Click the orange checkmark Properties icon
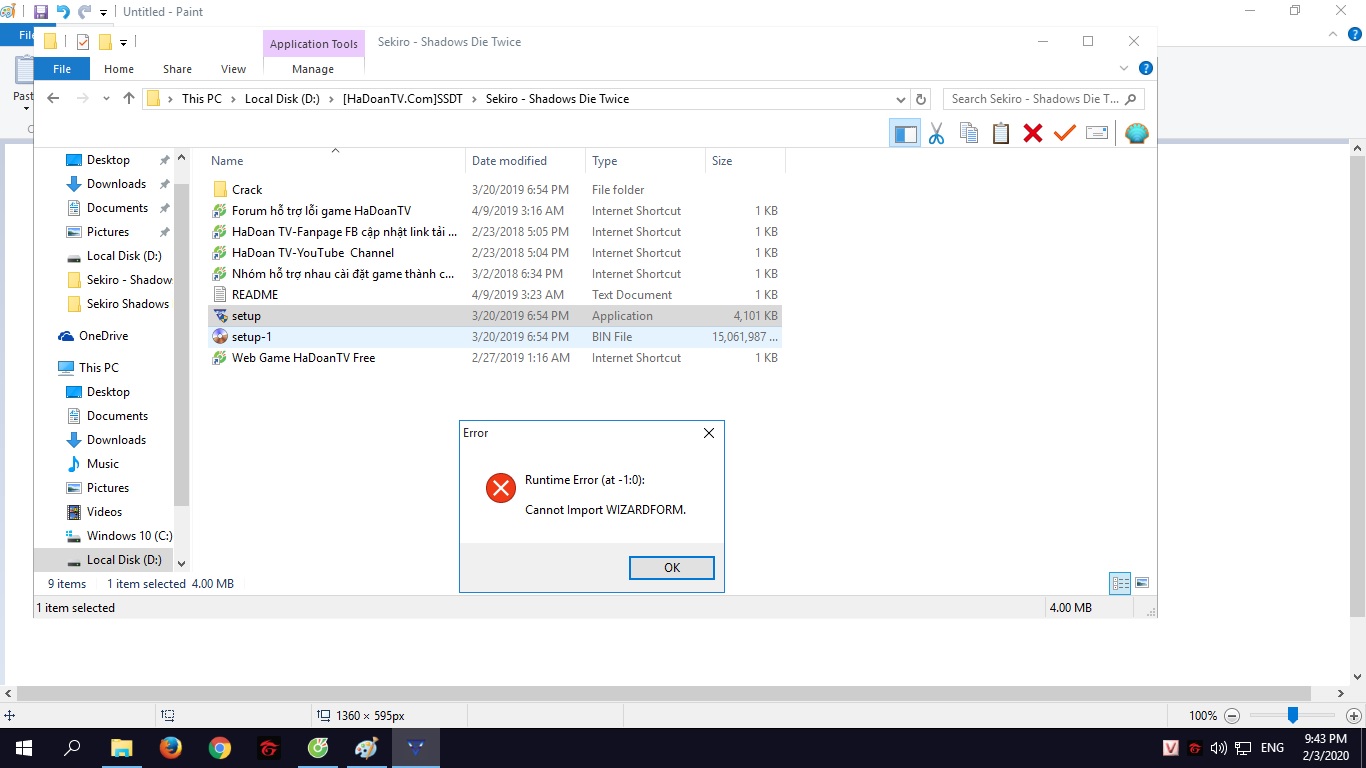 click(x=1064, y=133)
